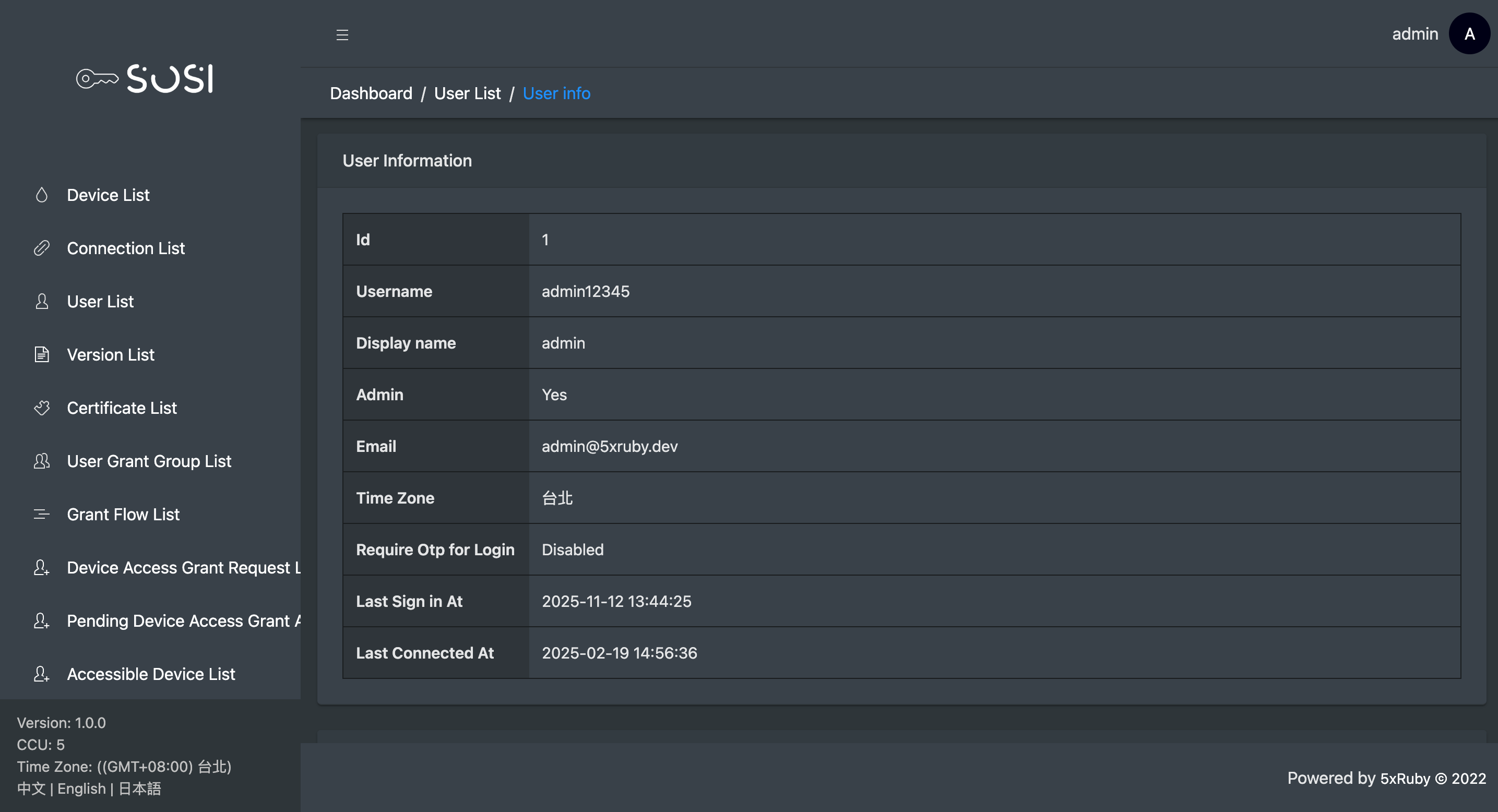Open the 5xRuby footer link
Screen dimensions: 1498x812
(1405, 778)
